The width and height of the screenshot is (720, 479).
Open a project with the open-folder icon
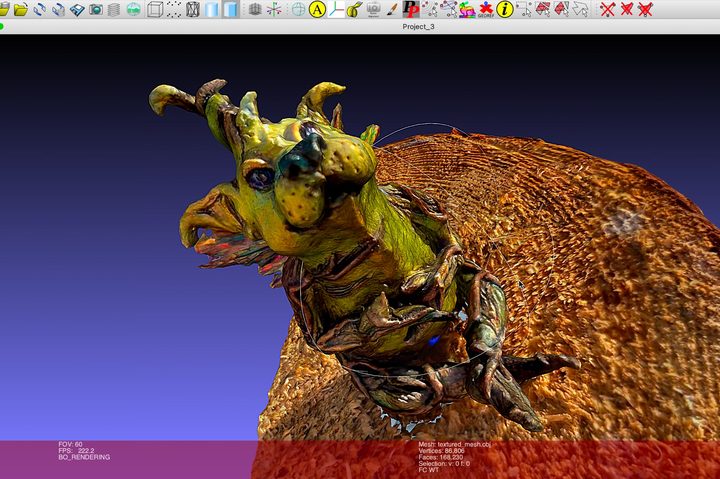coord(20,9)
